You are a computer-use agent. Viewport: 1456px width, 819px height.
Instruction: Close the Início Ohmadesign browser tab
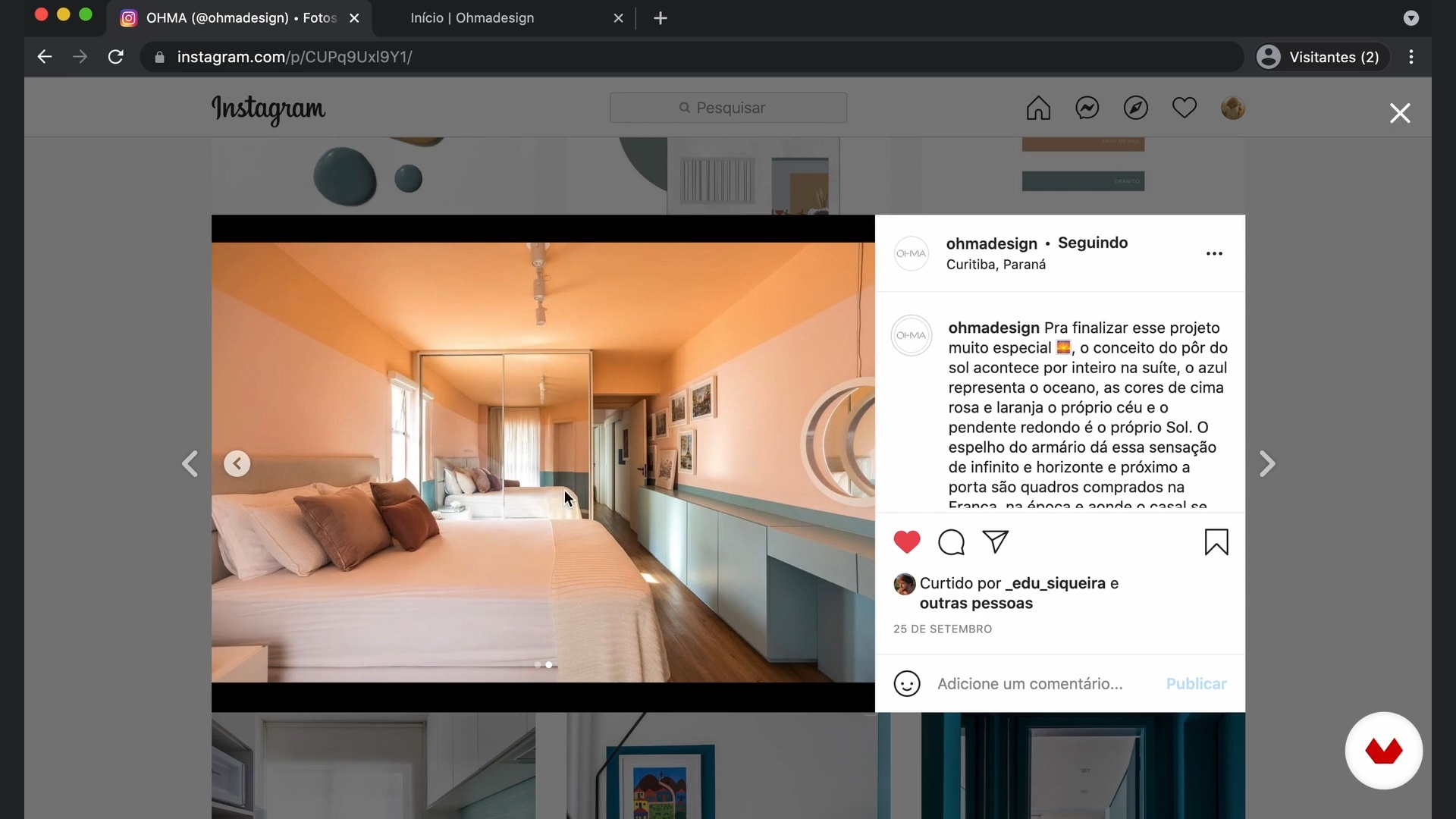coord(618,18)
